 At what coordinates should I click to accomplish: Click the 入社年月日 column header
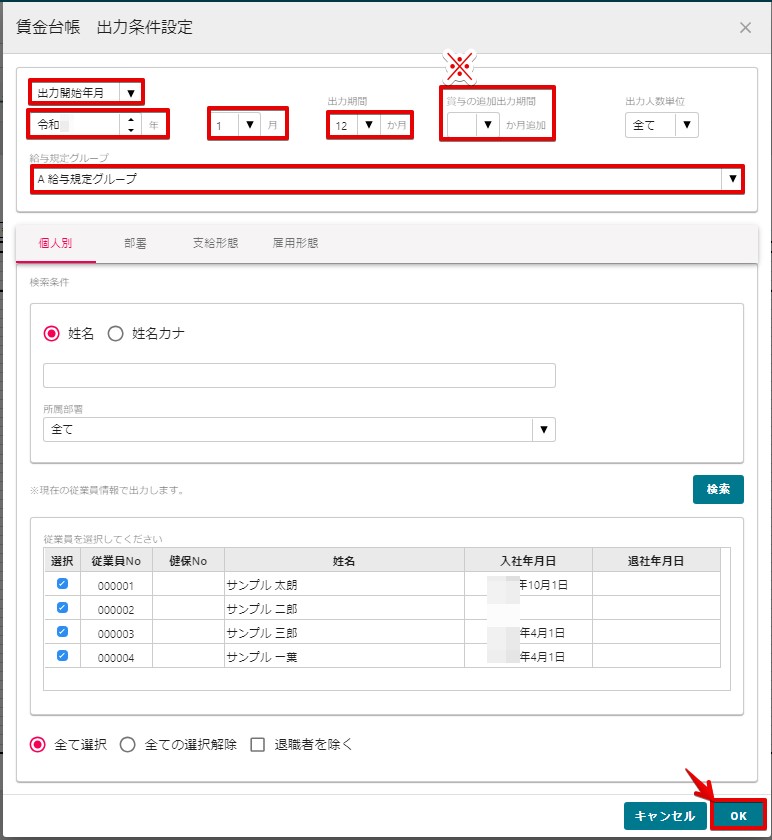click(x=528, y=561)
